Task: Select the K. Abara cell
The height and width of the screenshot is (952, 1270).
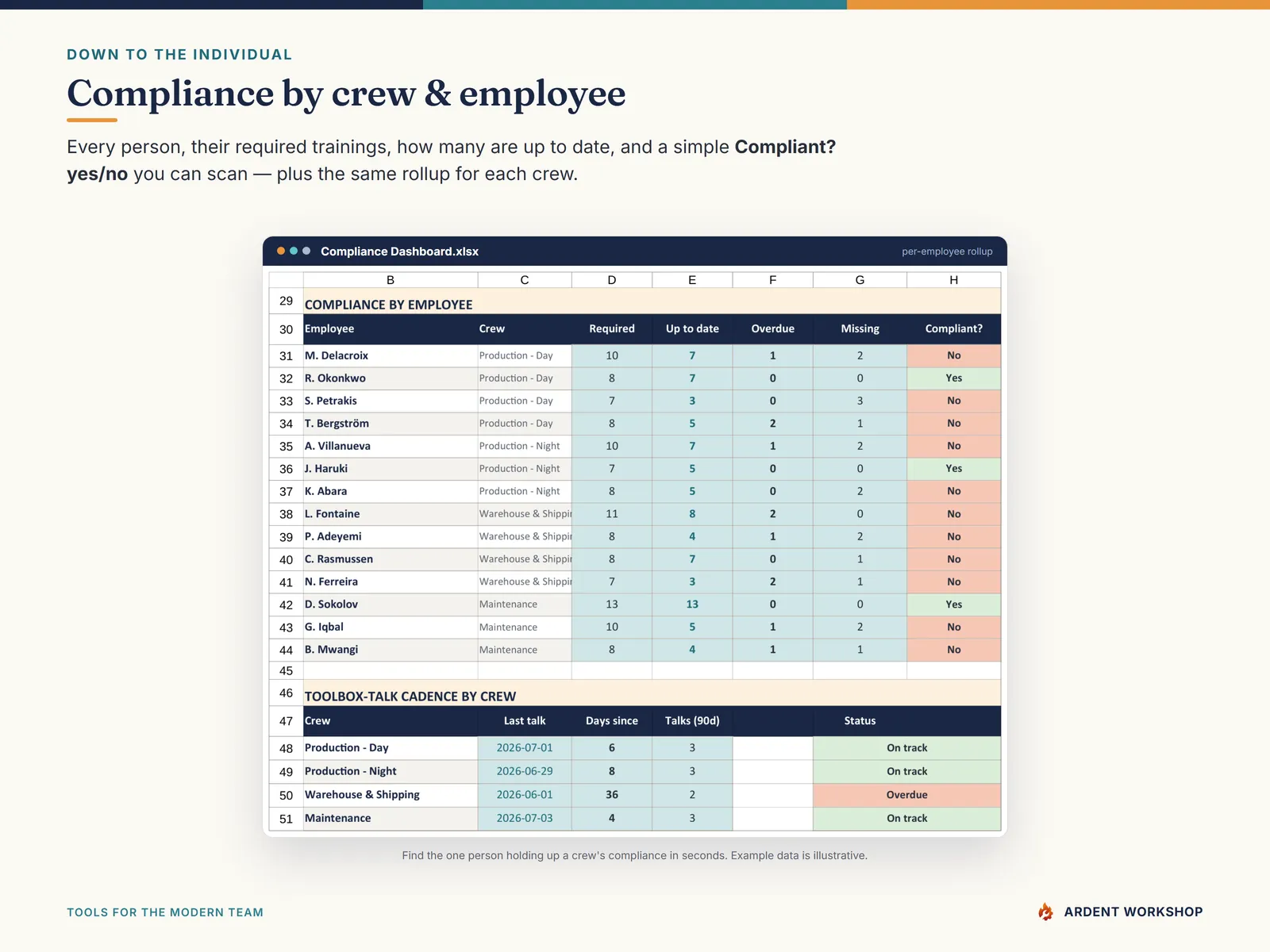Action: click(391, 491)
